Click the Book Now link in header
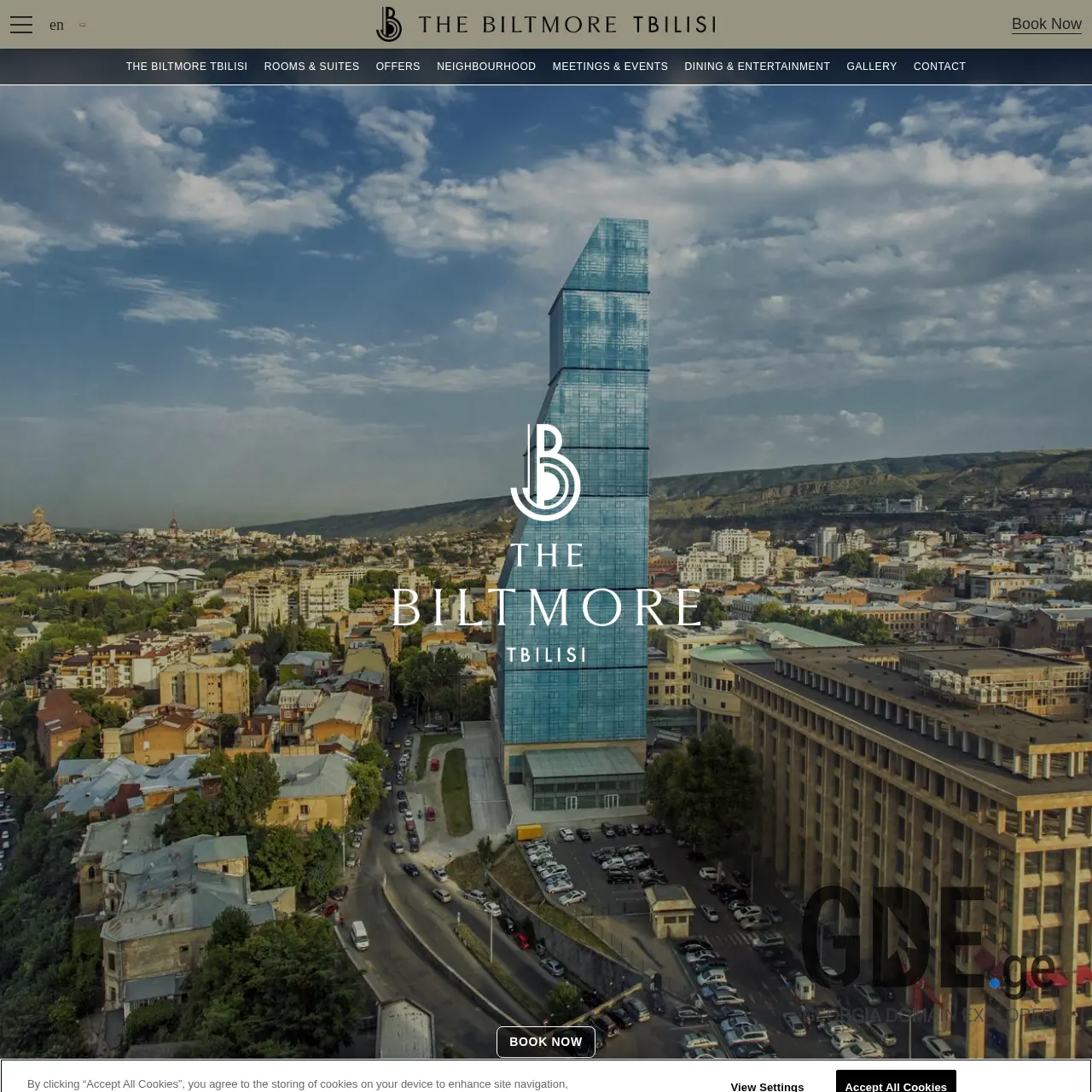This screenshot has height=1092, width=1092. (1047, 24)
